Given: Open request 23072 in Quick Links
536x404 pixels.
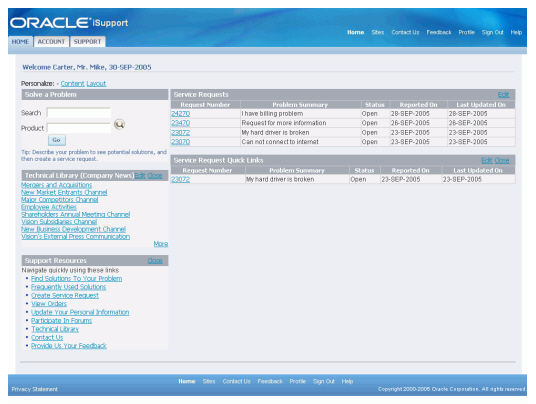Looking at the screenshot, I should coord(180,179).
